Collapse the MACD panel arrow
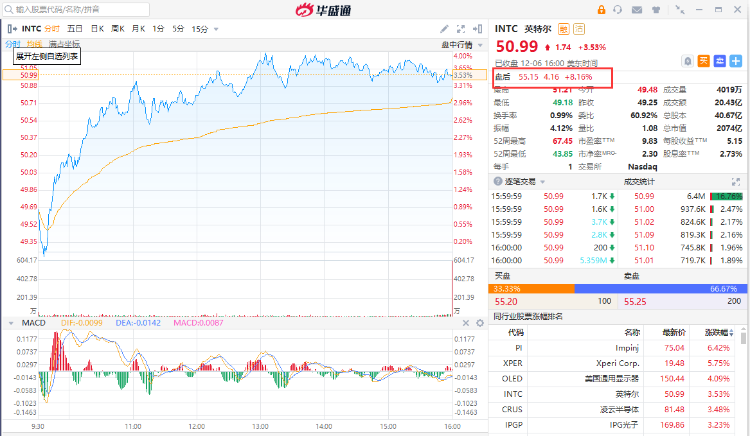750x436 pixels. pos(11,323)
